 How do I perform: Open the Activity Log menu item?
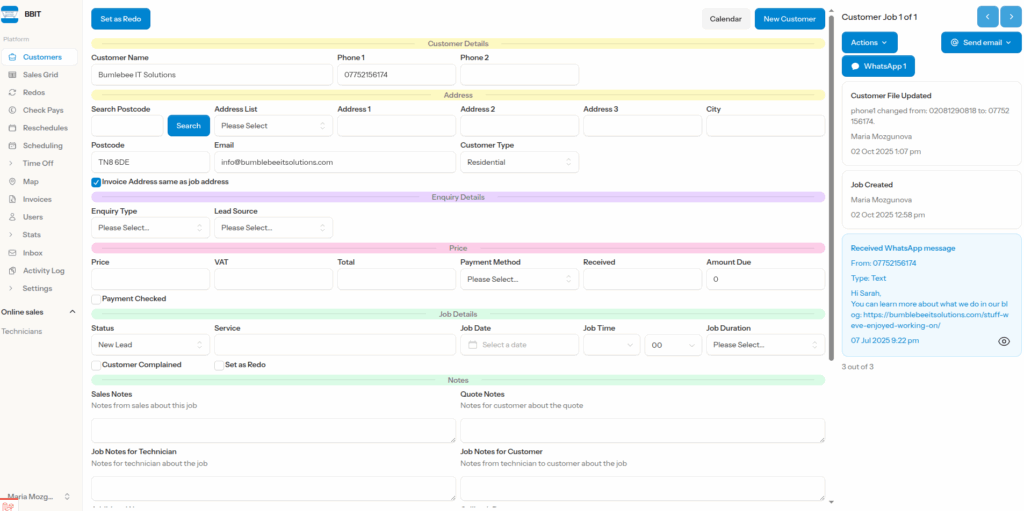point(43,271)
